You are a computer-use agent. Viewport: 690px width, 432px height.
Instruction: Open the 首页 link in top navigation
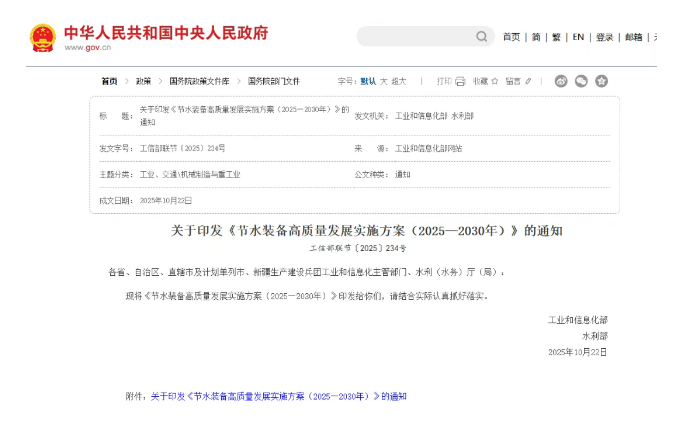tap(511, 37)
